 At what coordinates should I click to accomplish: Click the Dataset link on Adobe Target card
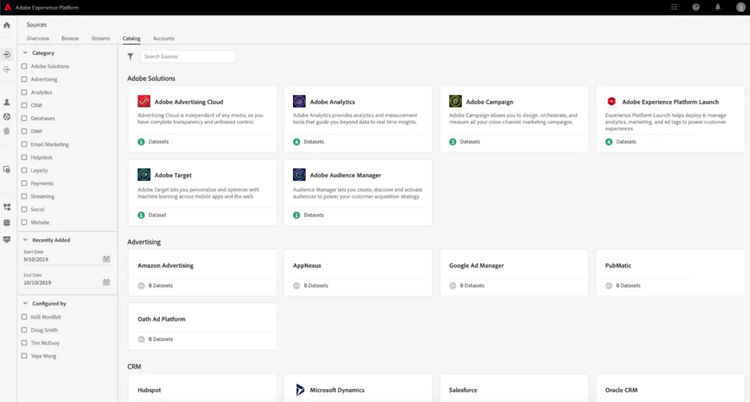click(157, 215)
